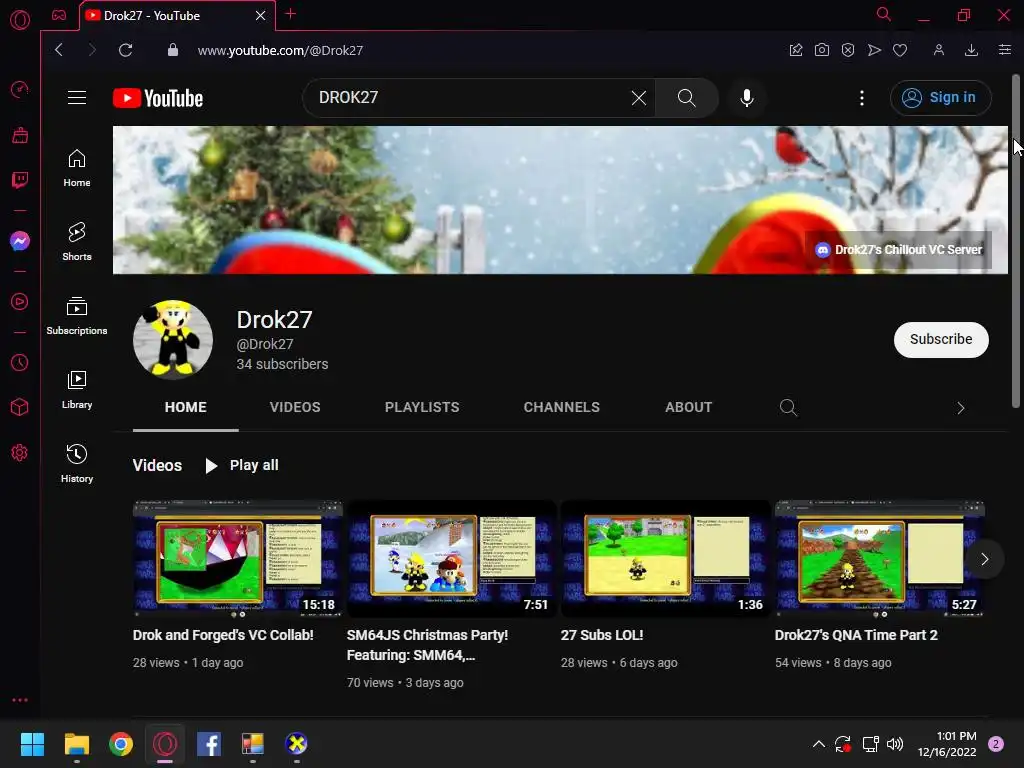Switch to the CHANNELS tab
The image size is (1024, 768).
click(x=562, y=408)
